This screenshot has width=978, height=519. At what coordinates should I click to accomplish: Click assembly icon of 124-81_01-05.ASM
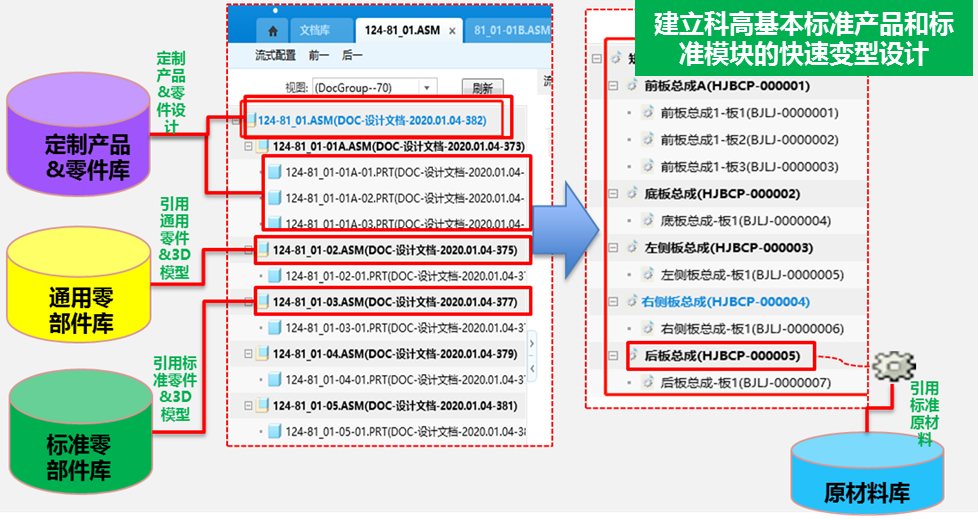tap(263, 405)
